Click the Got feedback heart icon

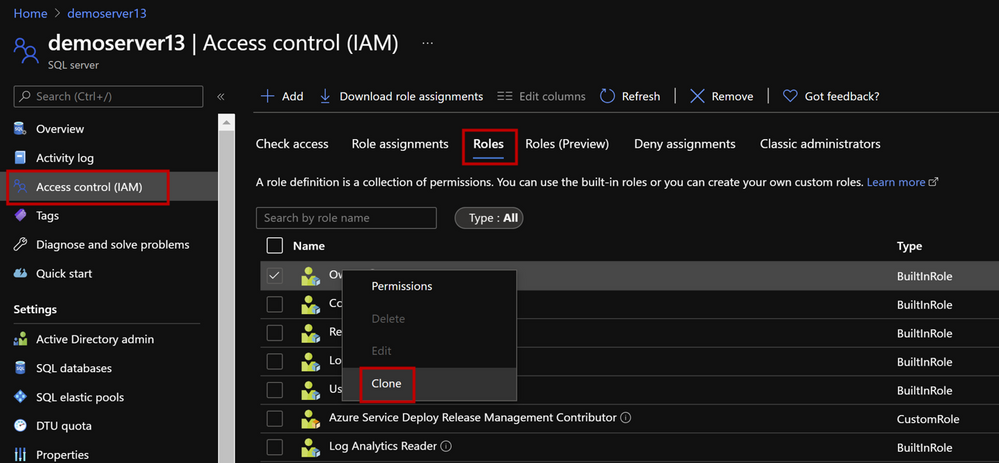pos(790,96)
